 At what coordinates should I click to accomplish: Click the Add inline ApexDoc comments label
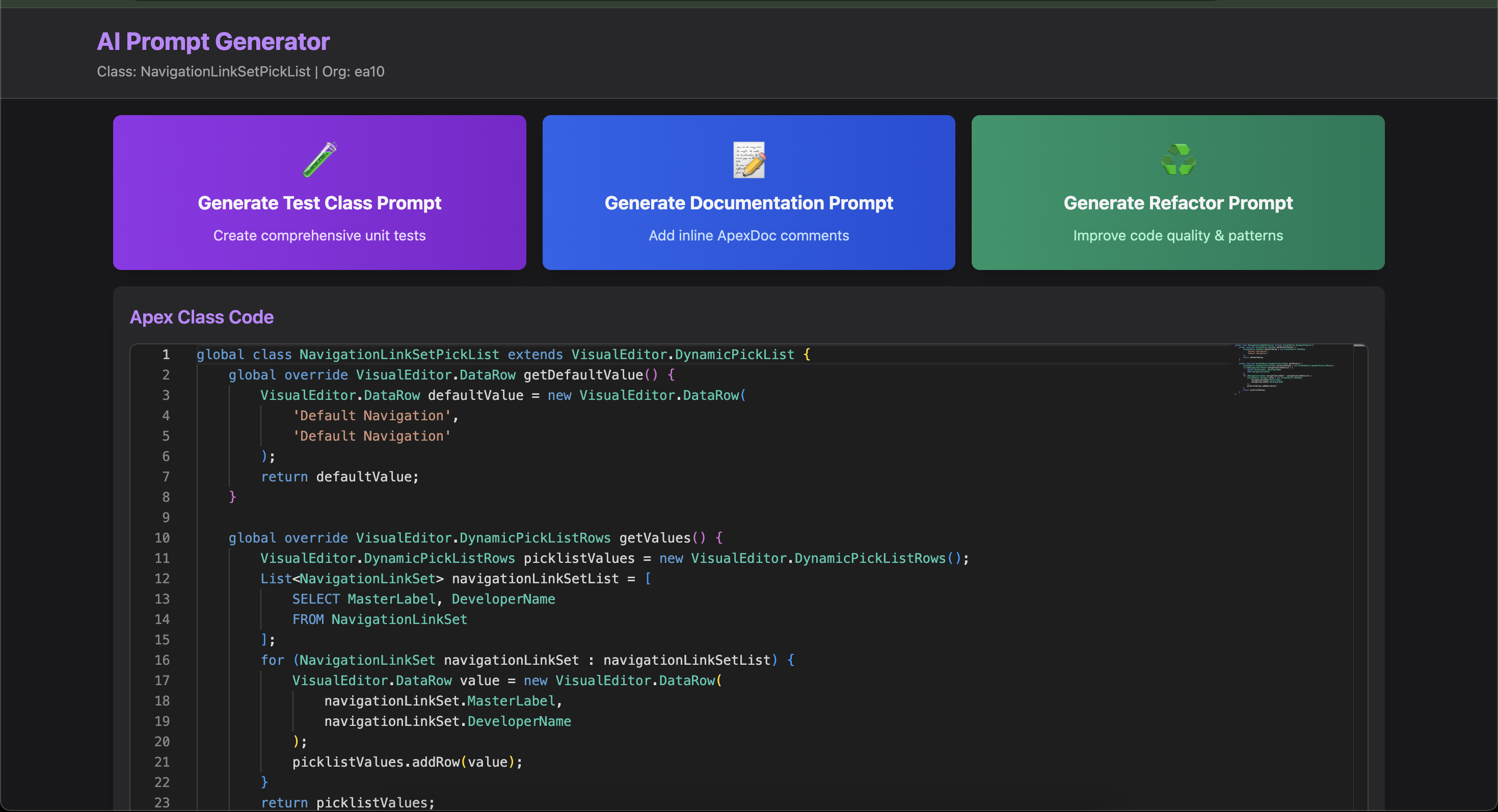(x=748, y=235)
